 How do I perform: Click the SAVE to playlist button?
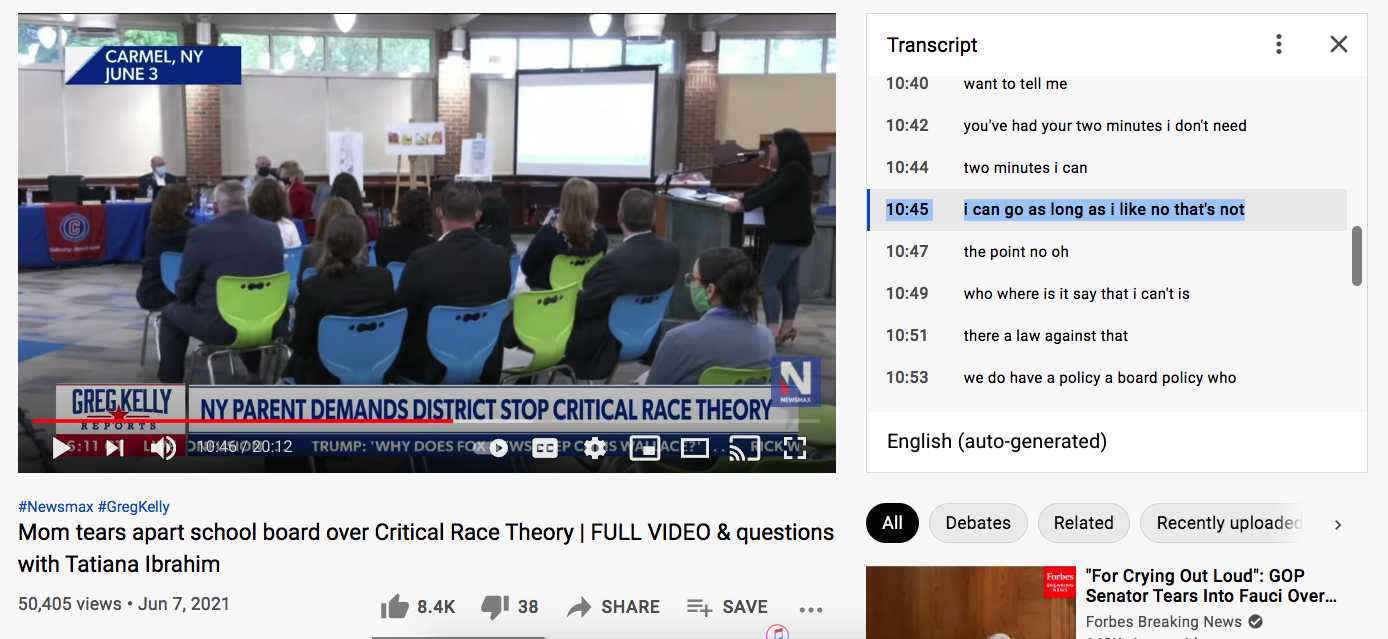click(727, 607)
